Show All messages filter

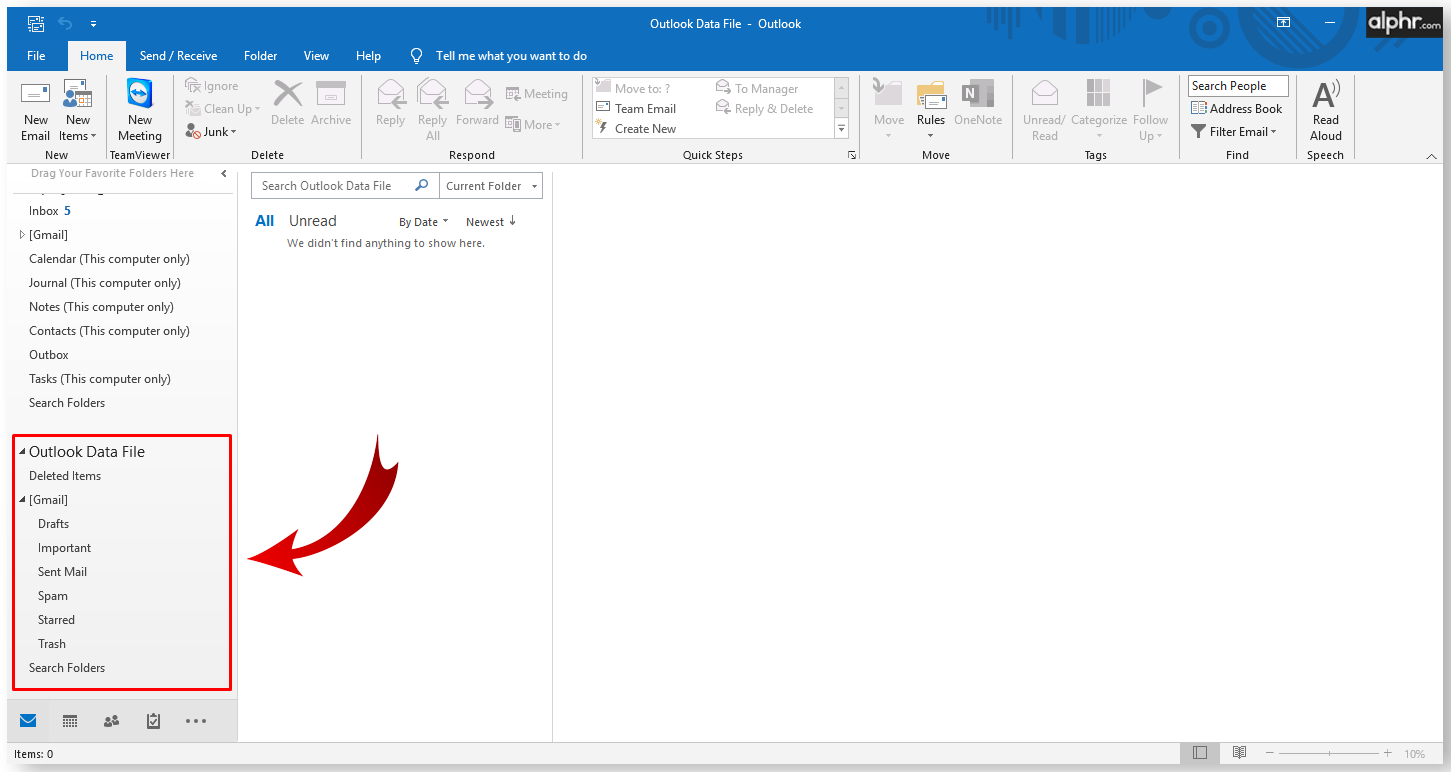(264, 221)
